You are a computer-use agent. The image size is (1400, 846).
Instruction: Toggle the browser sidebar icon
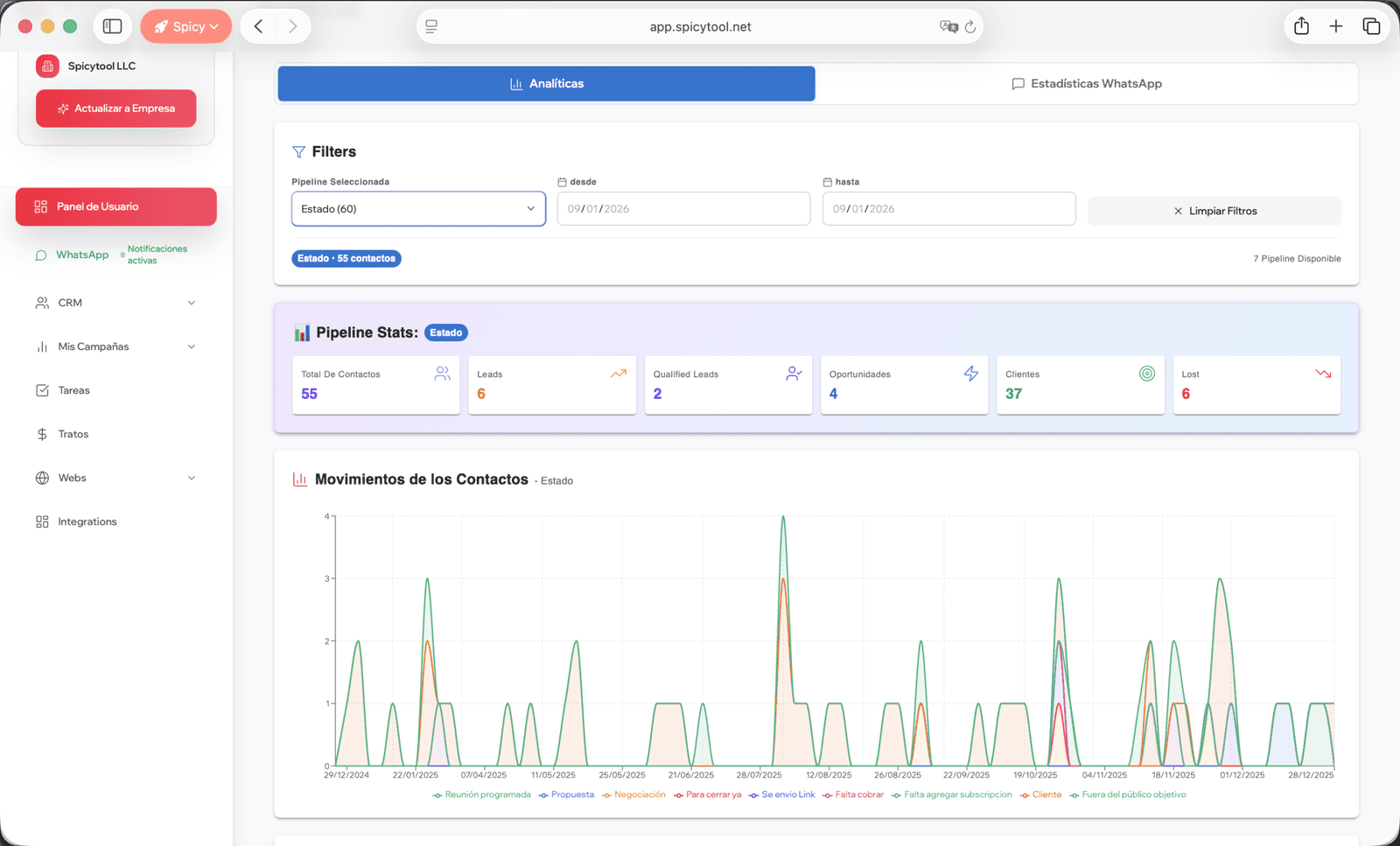point(112,26)
